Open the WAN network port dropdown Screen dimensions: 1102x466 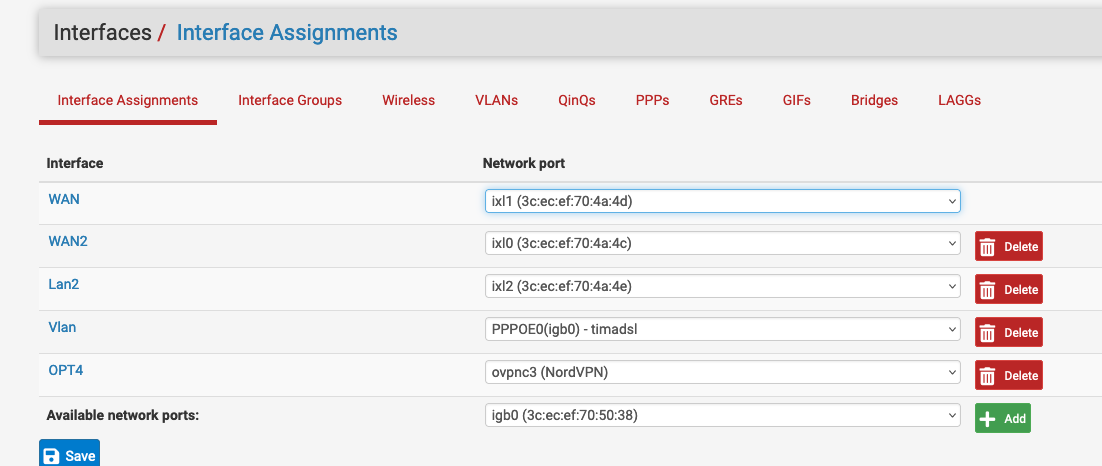[x=722, y=201]
